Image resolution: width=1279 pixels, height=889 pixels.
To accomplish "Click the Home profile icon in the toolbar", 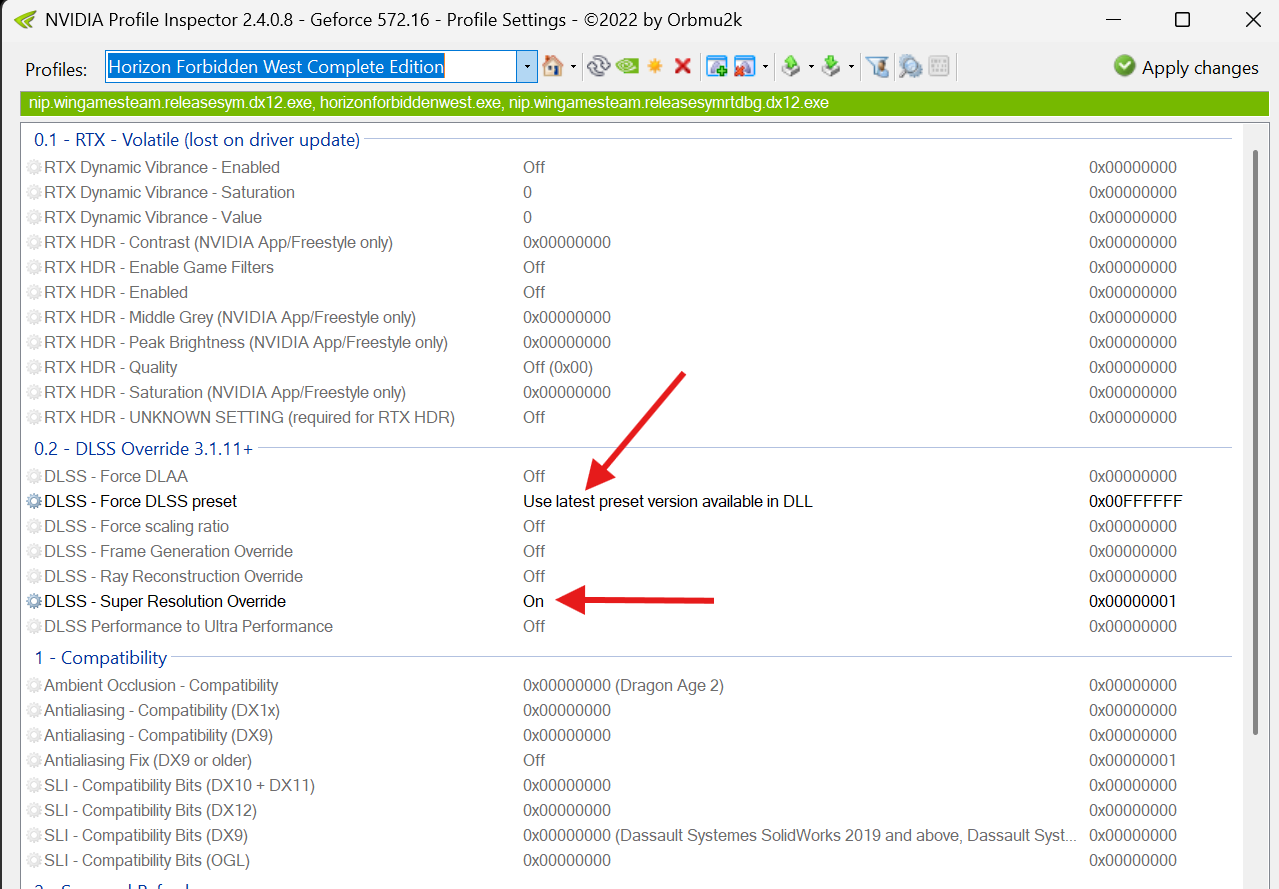I will pos(552,67).
